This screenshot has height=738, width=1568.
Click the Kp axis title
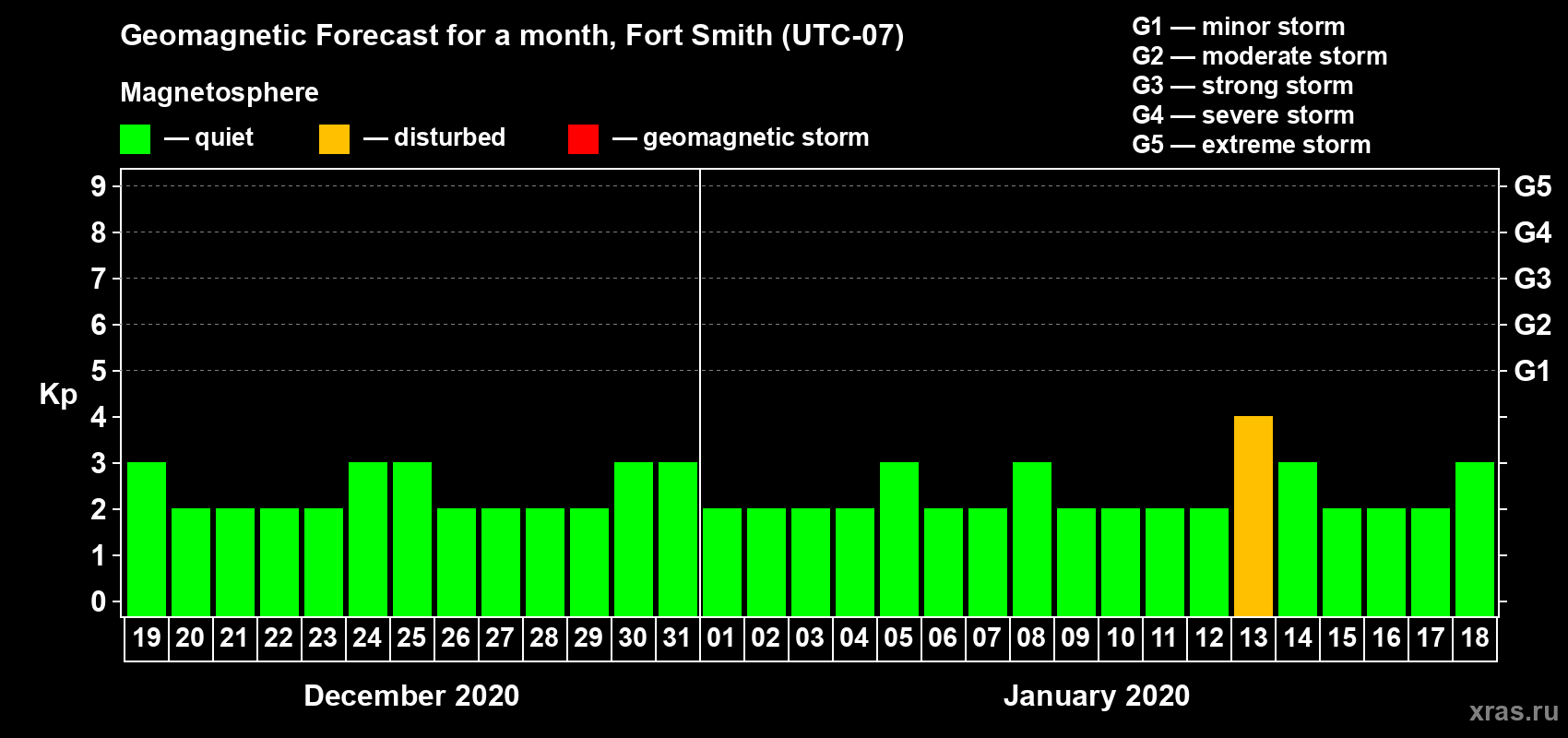(58, 395)
